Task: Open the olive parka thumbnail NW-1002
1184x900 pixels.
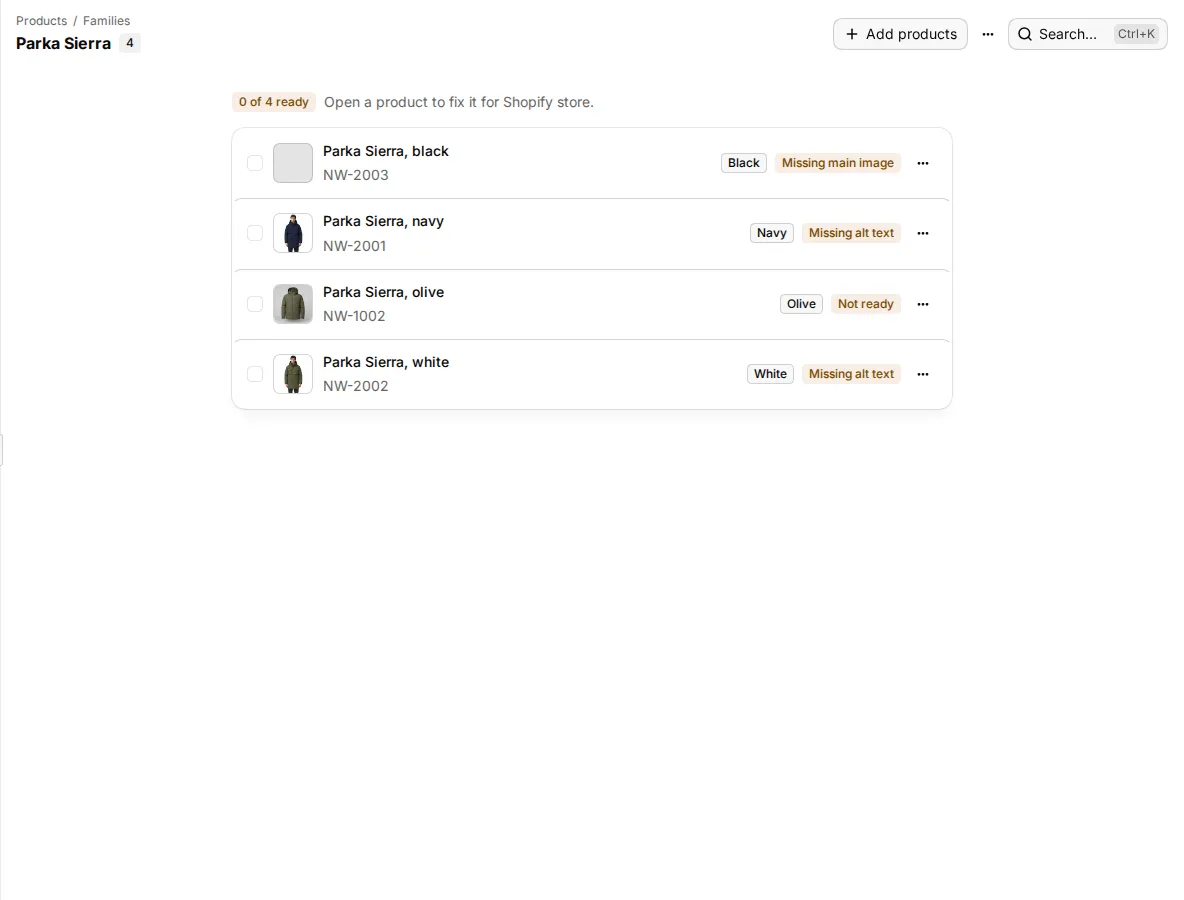Action: pos(293,304)
